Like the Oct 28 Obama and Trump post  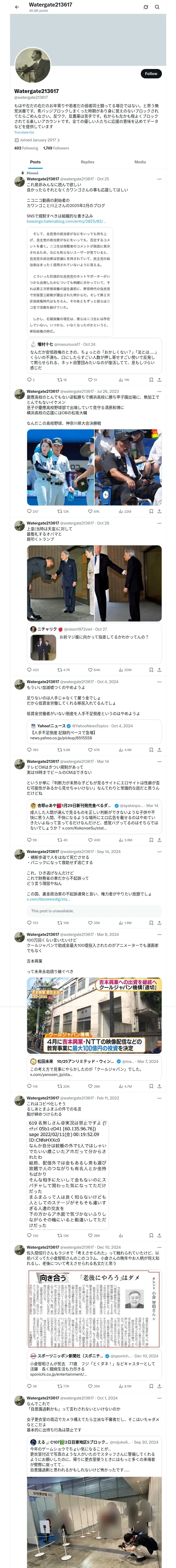point(91,670)
